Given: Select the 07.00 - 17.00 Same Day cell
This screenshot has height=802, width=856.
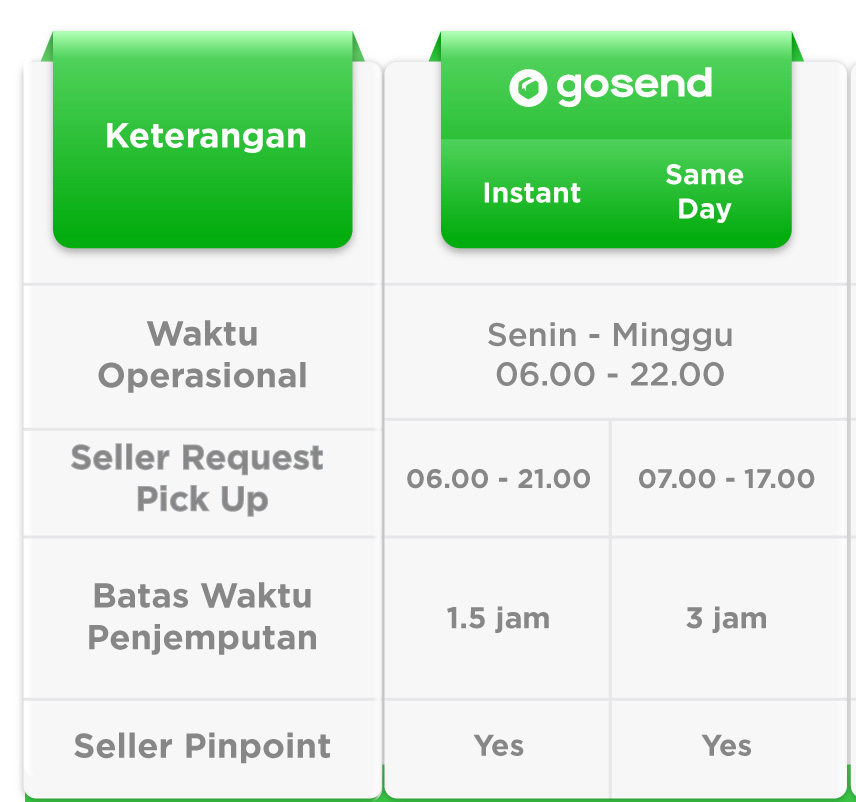Looking at the screenshot, I should point(726,479).
